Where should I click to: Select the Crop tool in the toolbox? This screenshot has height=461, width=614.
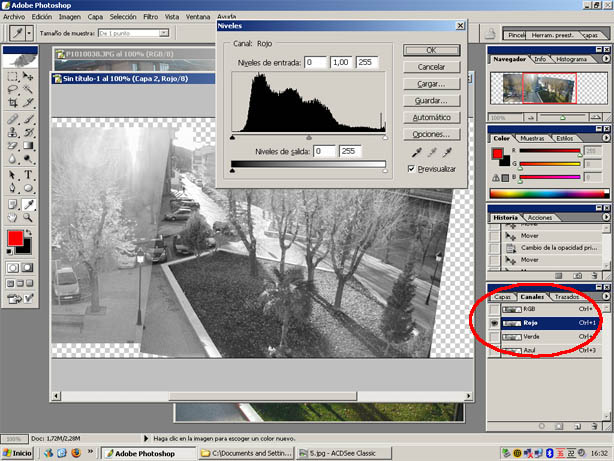12,103
